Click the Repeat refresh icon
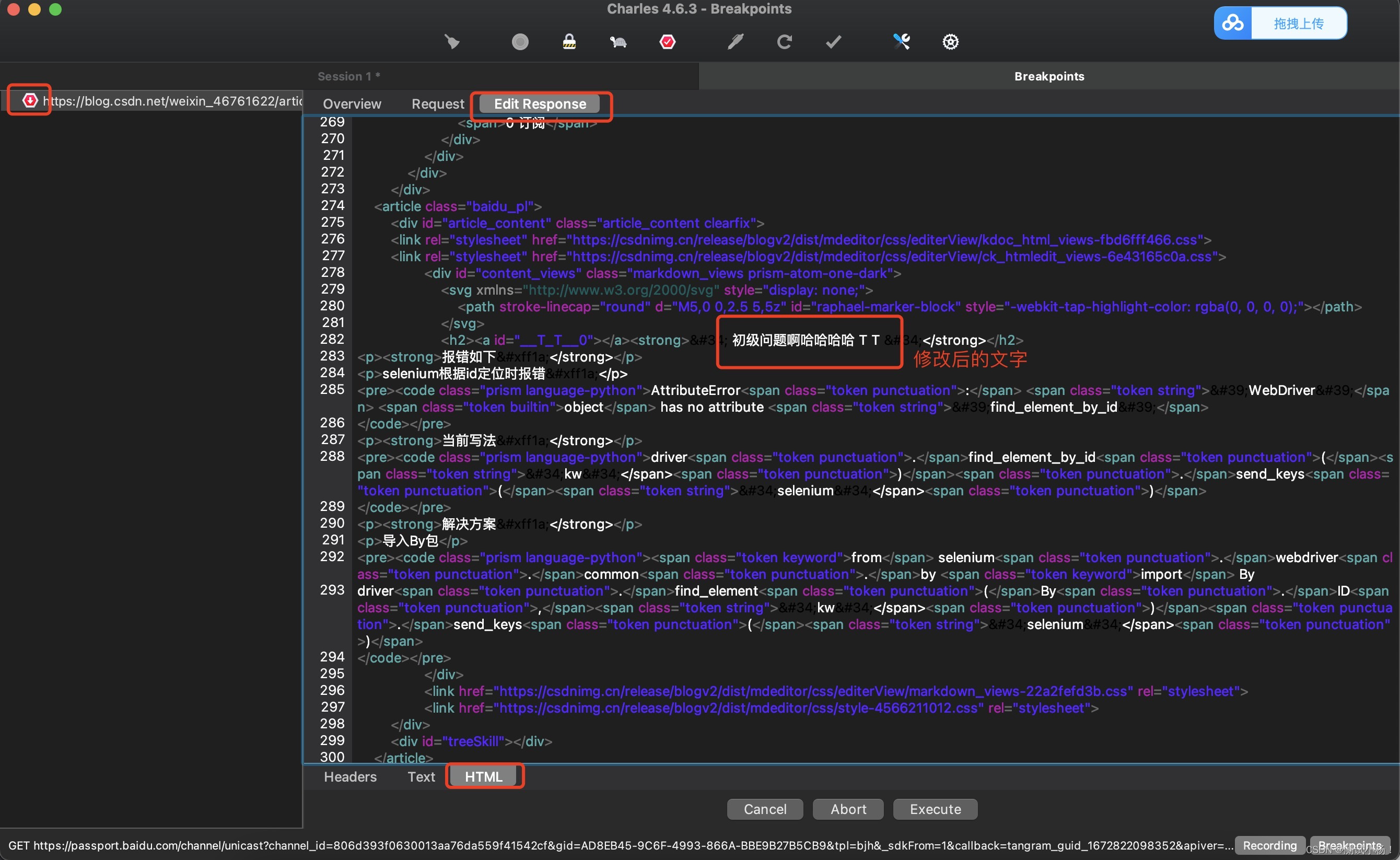The width and height of the screenshot is (1400, 860). pos(785,41)
